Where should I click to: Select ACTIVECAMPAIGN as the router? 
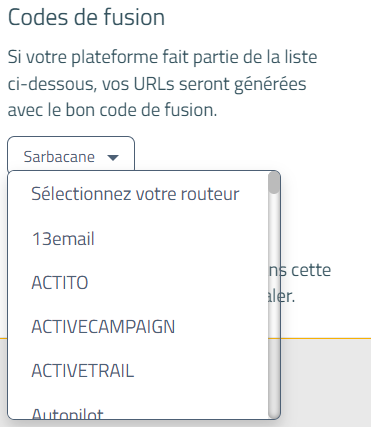click(138, 327)
